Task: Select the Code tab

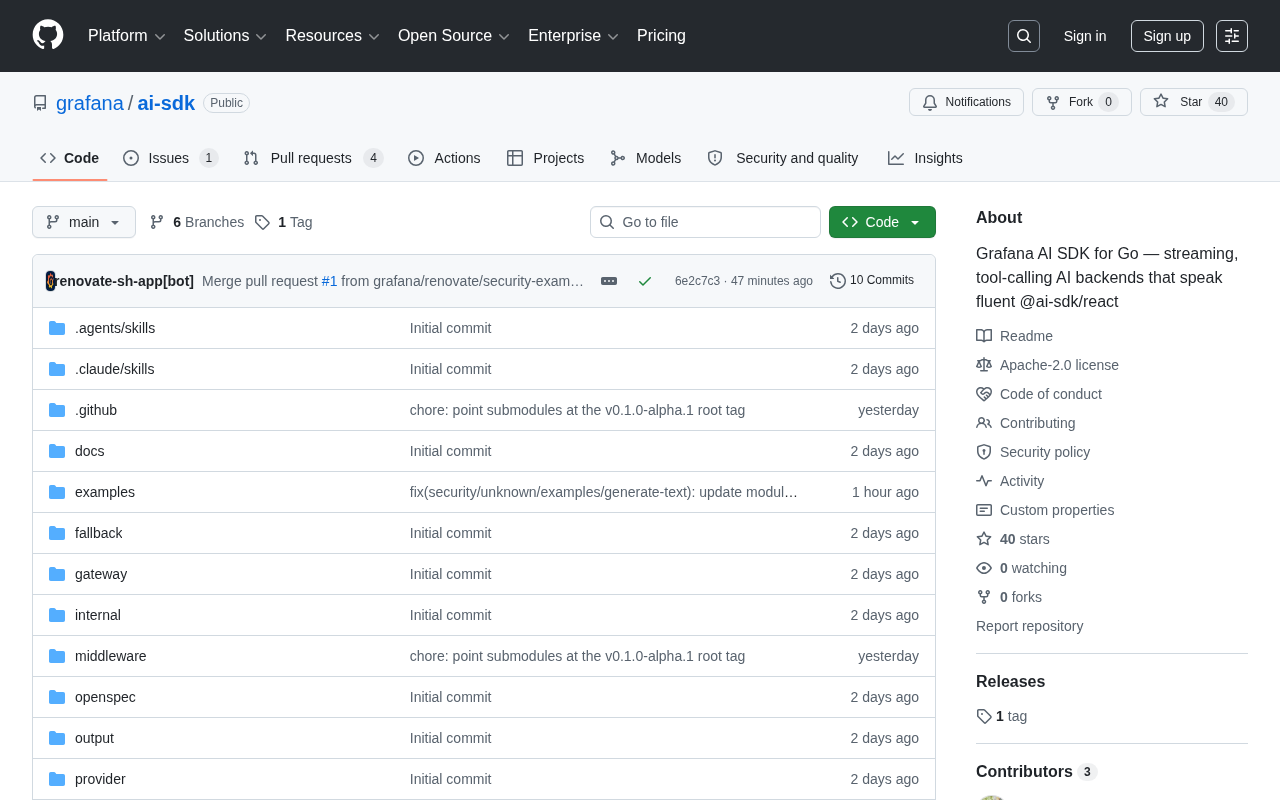Action: tap(69, 158)
